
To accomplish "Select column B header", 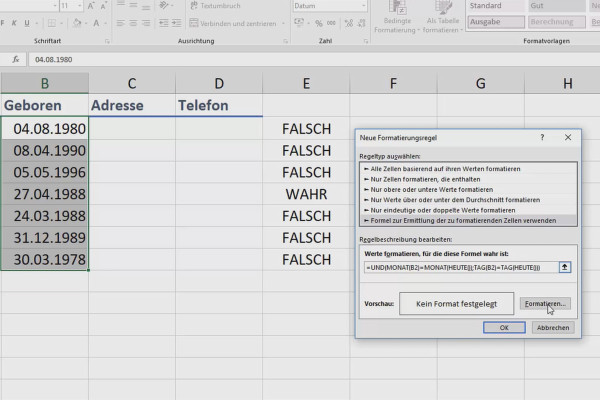I will click(x=45, y=83).
